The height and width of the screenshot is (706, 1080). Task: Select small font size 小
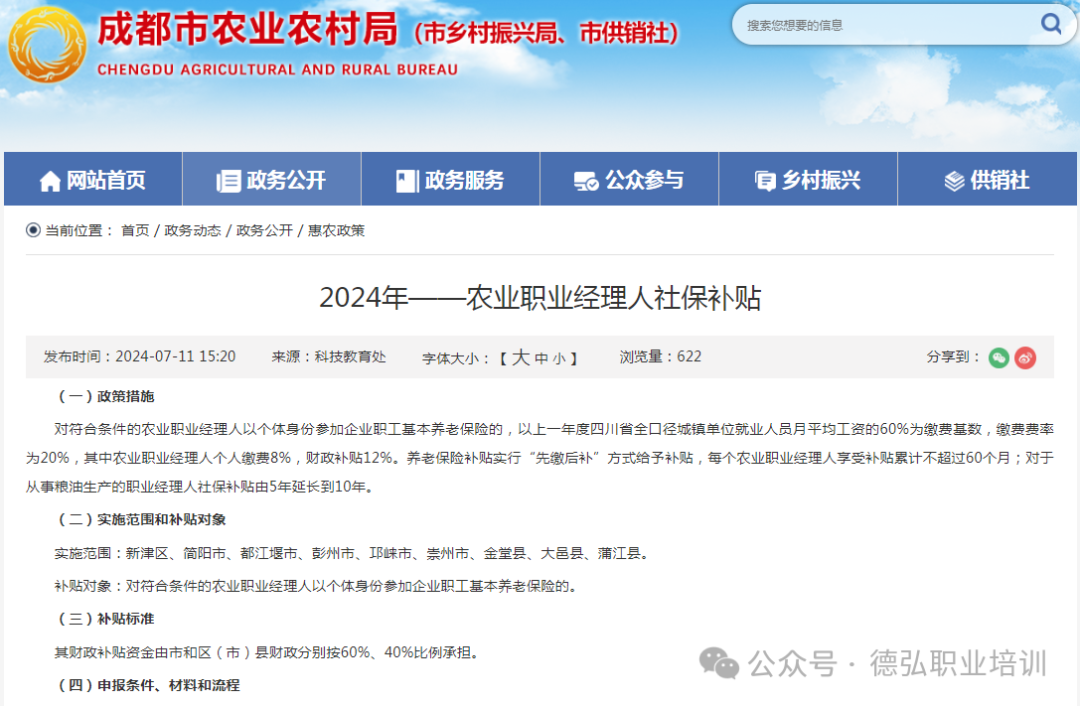[x=558, y=358]
